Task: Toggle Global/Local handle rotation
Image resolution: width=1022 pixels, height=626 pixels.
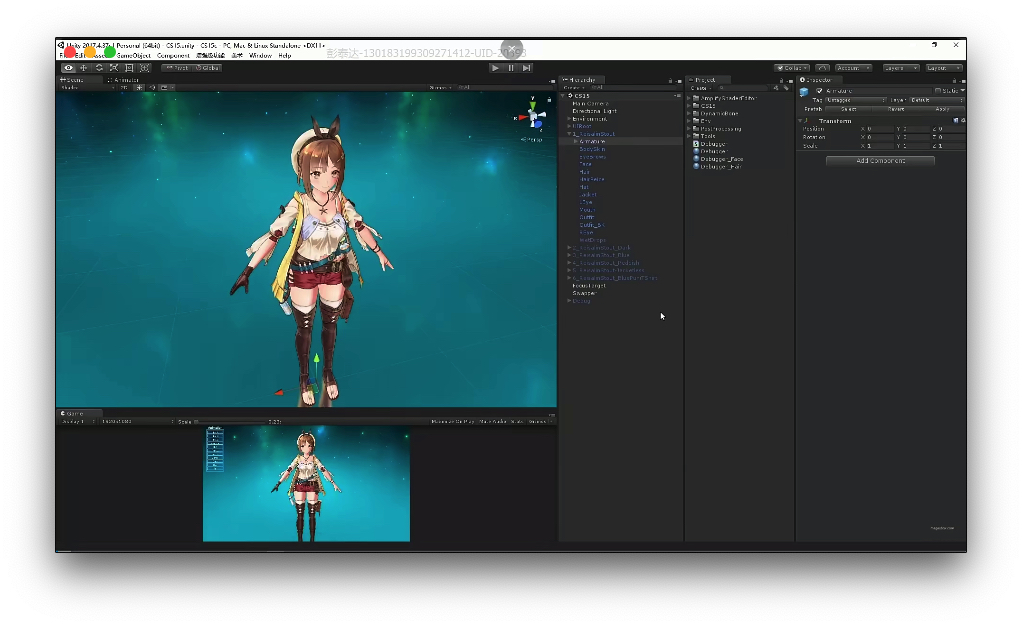Action: (x=207, y=68)
